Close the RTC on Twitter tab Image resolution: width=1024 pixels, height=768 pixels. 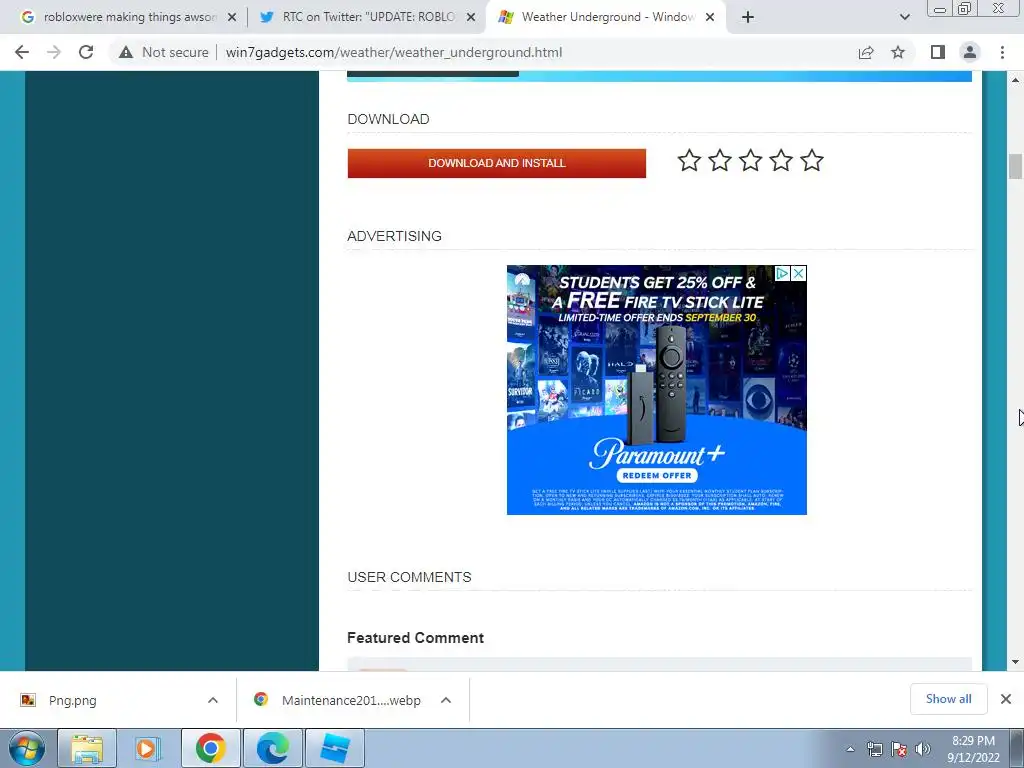point(471,18)
